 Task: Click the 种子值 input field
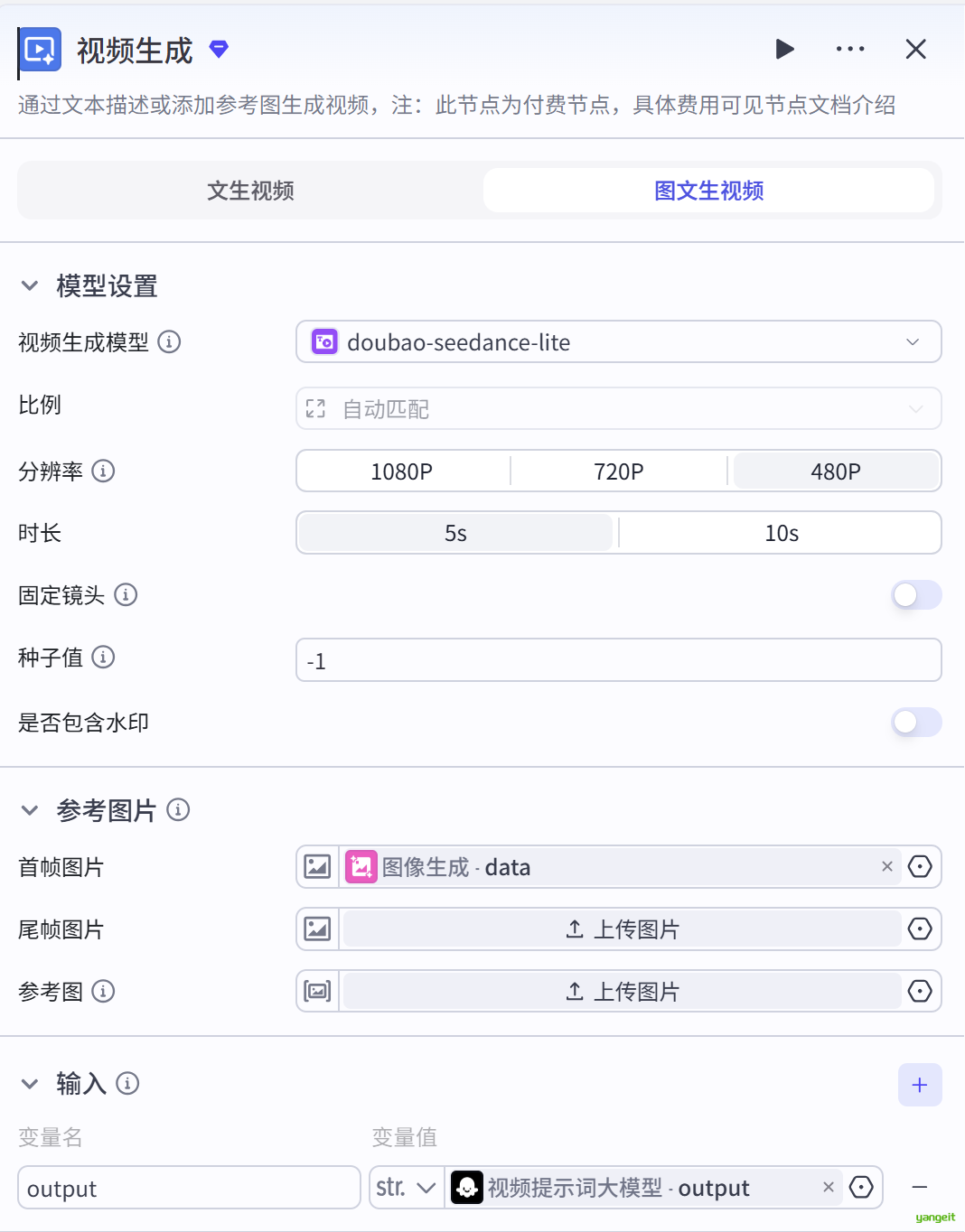(618, 660)
